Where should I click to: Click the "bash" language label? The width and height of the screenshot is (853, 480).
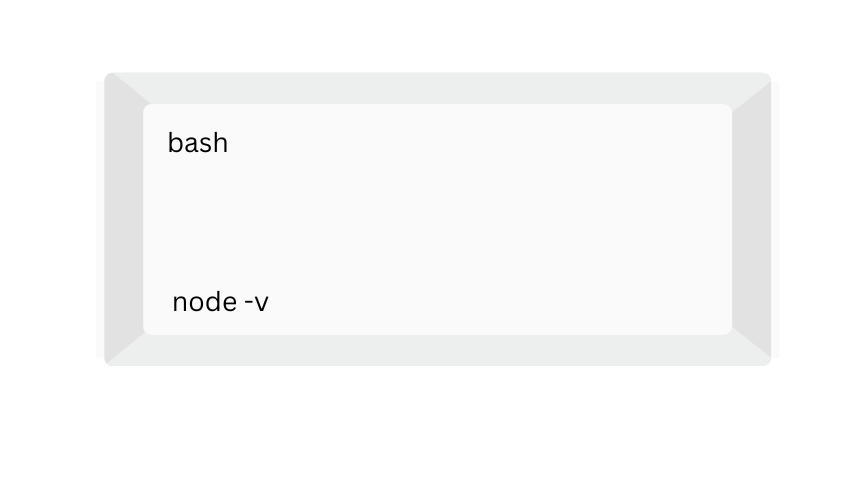pyautogui.click(x=198, y=143)
